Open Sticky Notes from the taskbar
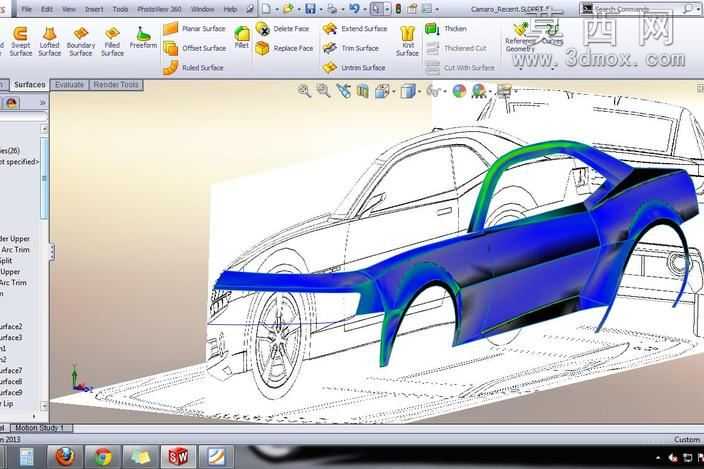704x469 pixels. point(141,457)
